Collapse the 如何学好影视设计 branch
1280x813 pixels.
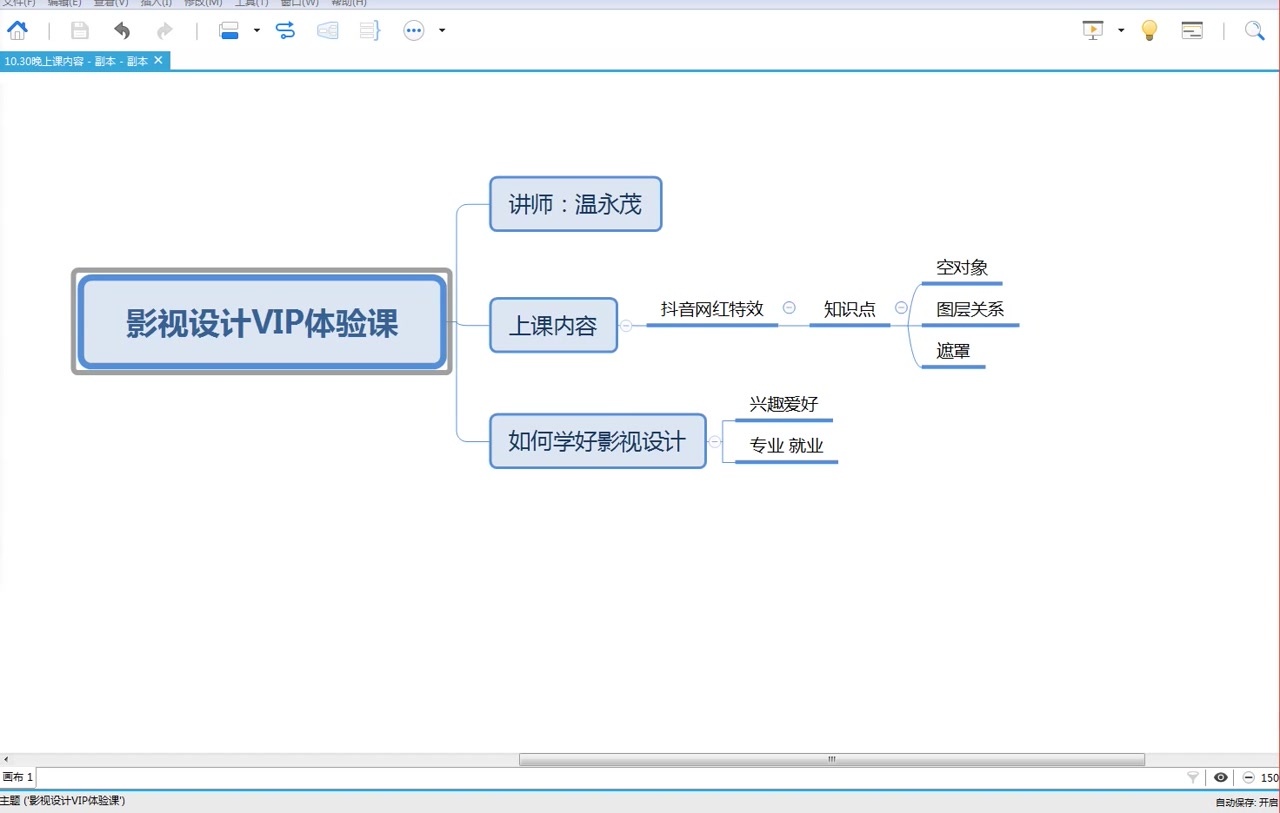point(715,441)
